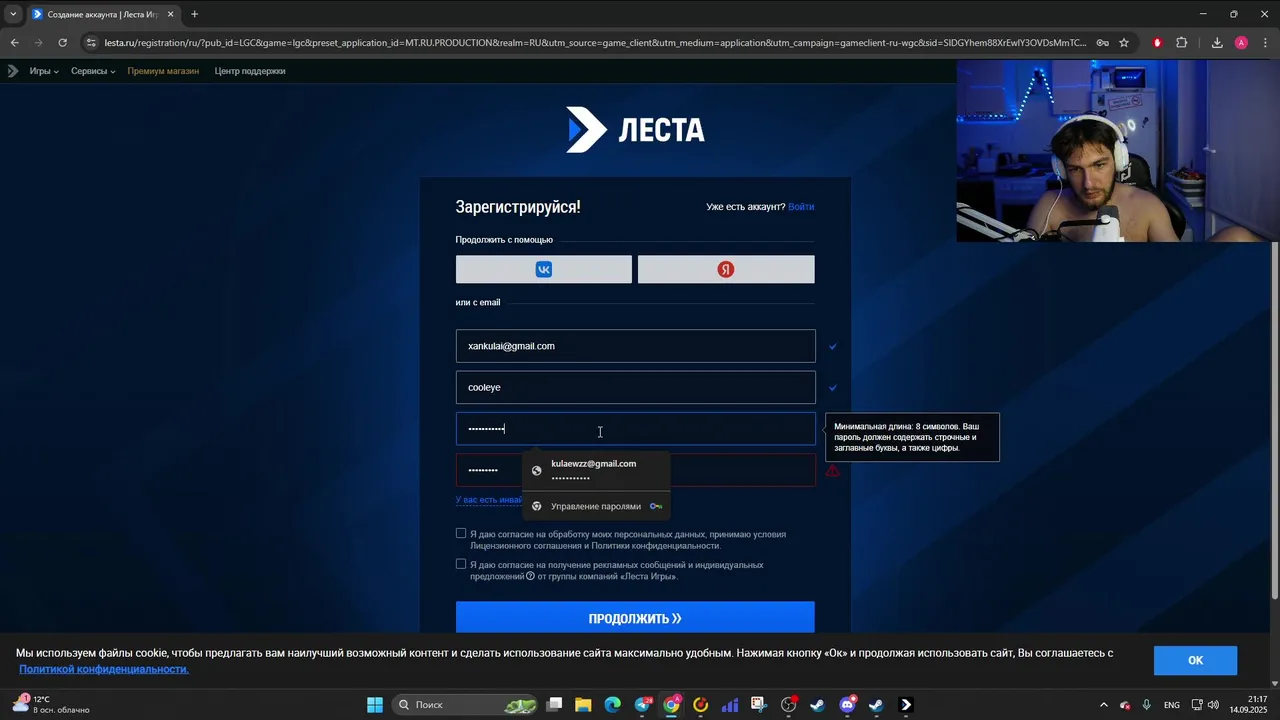Open the red browser extension icon
This screenshot has height=720, width=1280.
coord(1157,43)
